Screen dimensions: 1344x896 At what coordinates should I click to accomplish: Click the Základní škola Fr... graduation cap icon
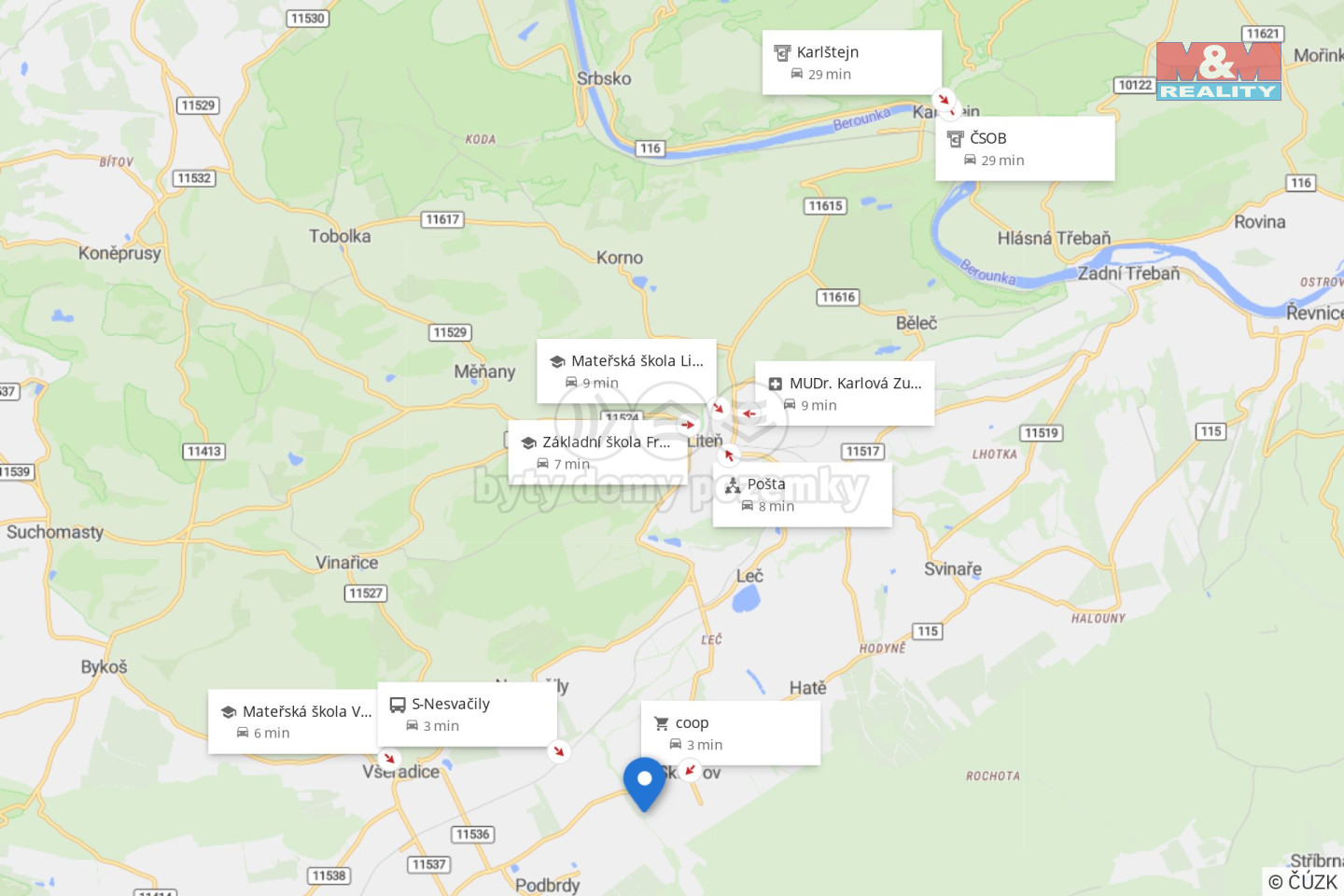(528, 442)
